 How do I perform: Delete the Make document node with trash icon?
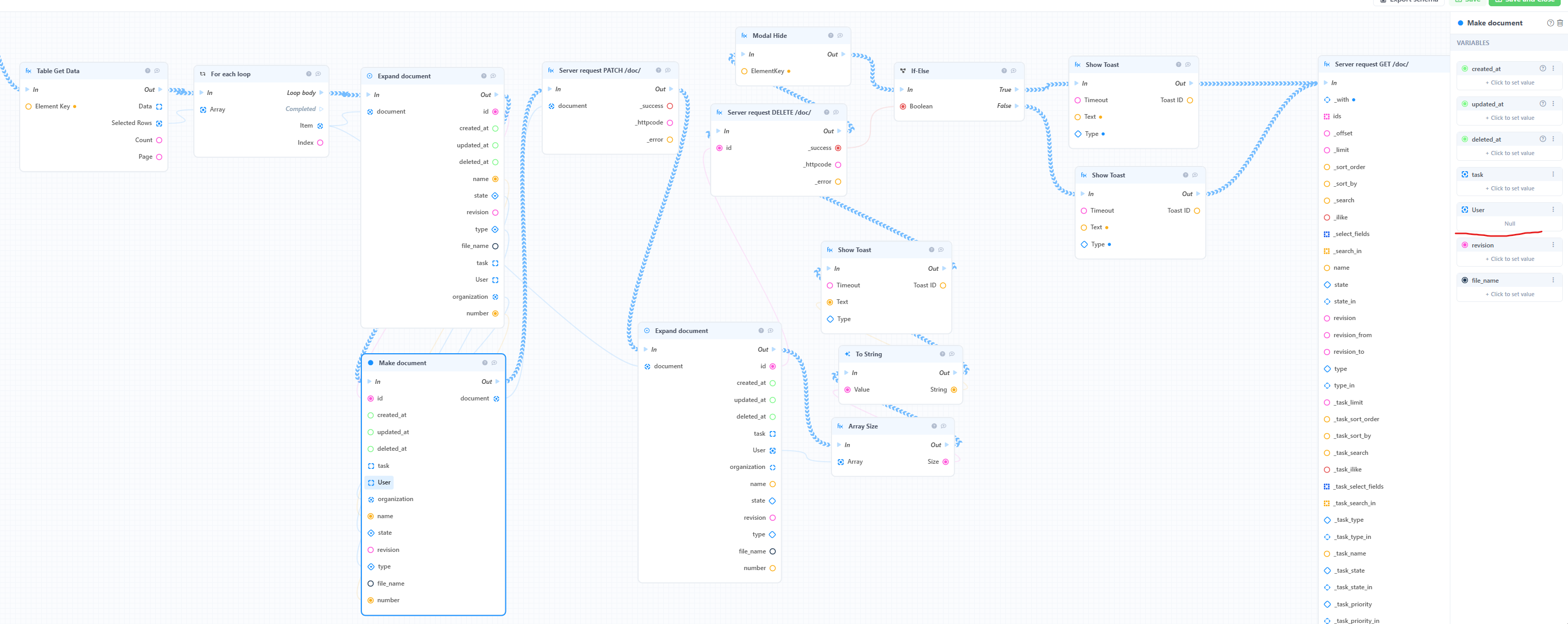click(1560, 23)
